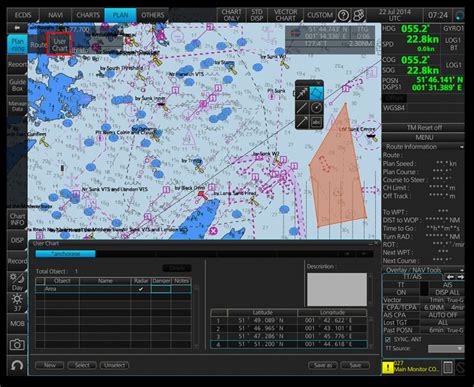Select vertex row 4 longitude 001 44.618 E
Screen dimensions: 474x387
click(x=332, y=344)
